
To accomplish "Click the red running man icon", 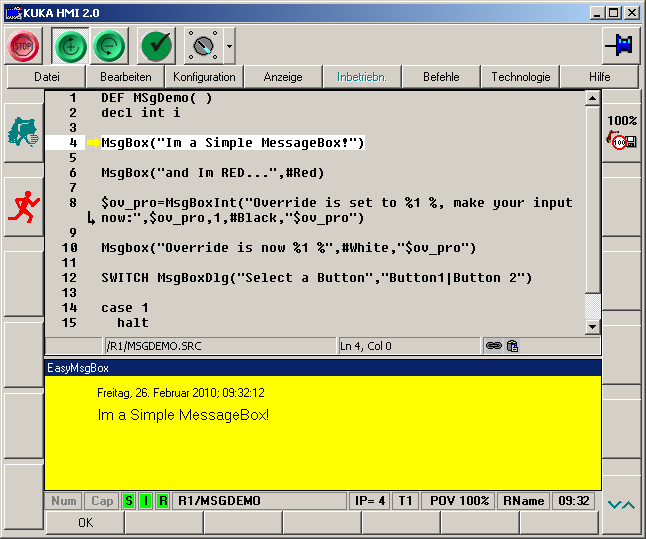I will point(22,207).
